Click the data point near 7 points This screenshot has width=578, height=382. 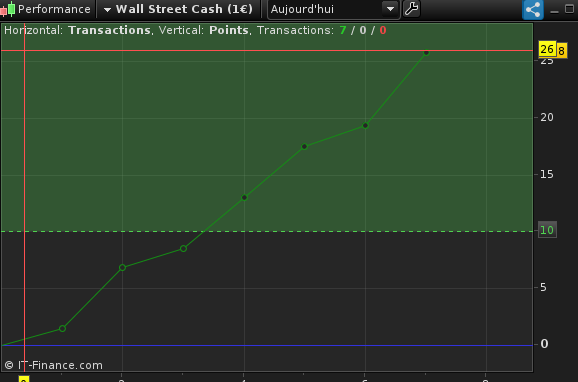tap(122, 268)
